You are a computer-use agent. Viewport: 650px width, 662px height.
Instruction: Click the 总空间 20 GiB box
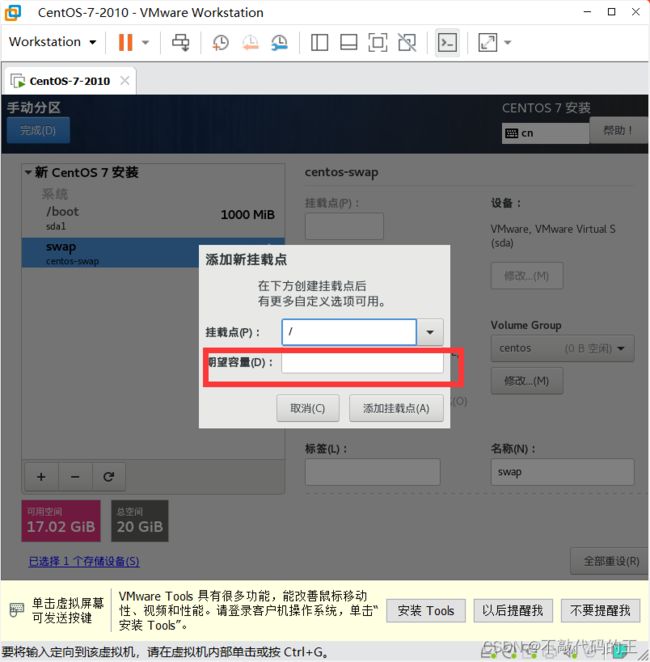pyautogui.click(x=140, y=521)
